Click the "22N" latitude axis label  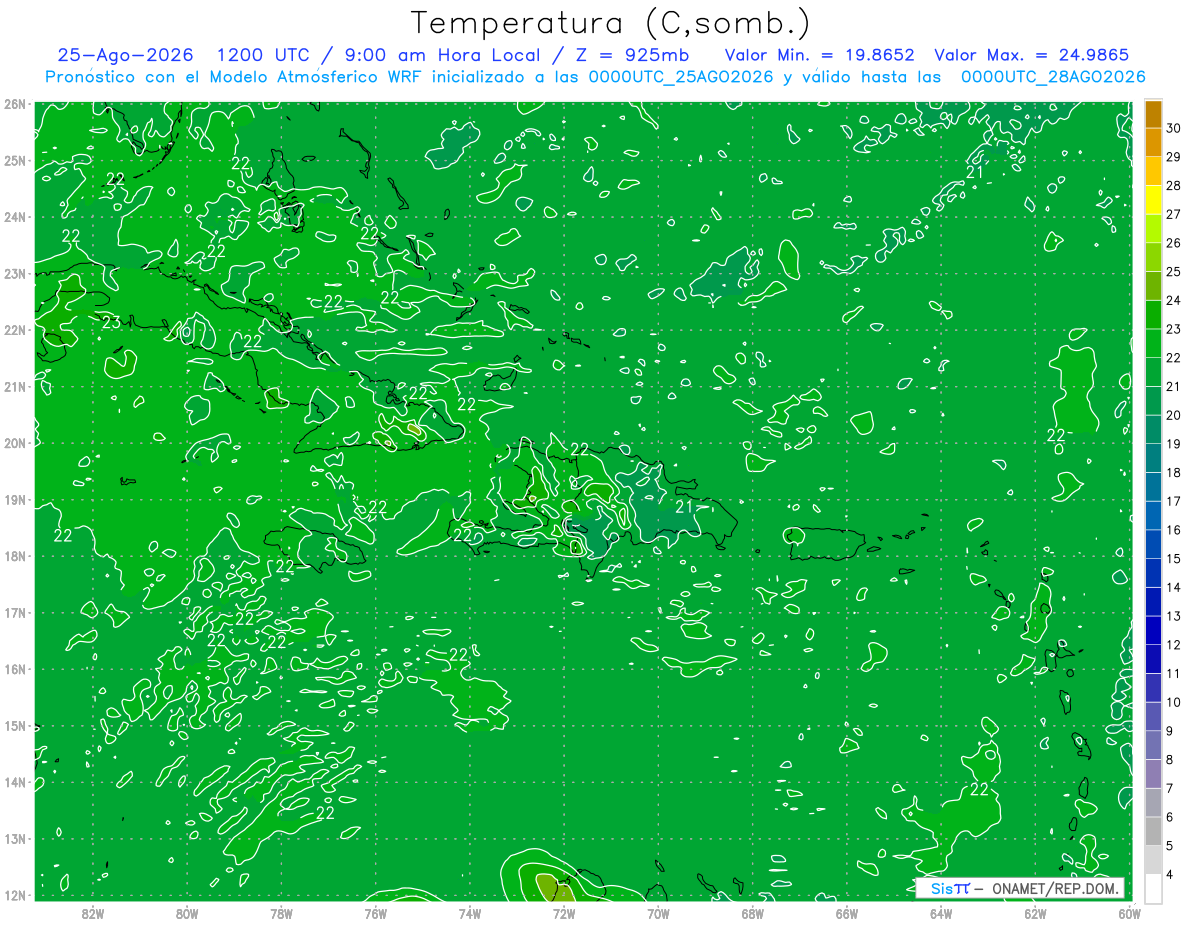point(14,330)
